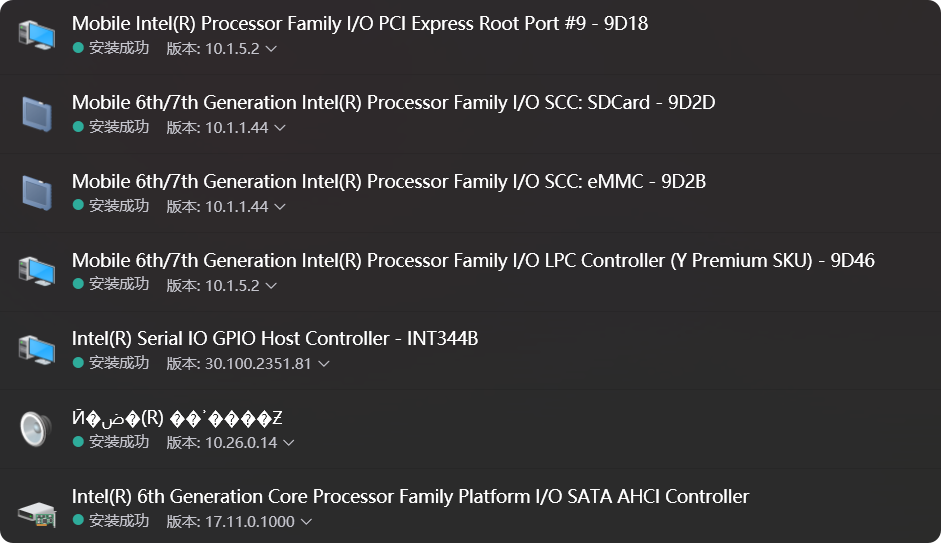Image resolution: width=941 pixels, height=543 pixels.
Task: Click the Serial IO GPIO Host Controller icon
Action: 37,349
